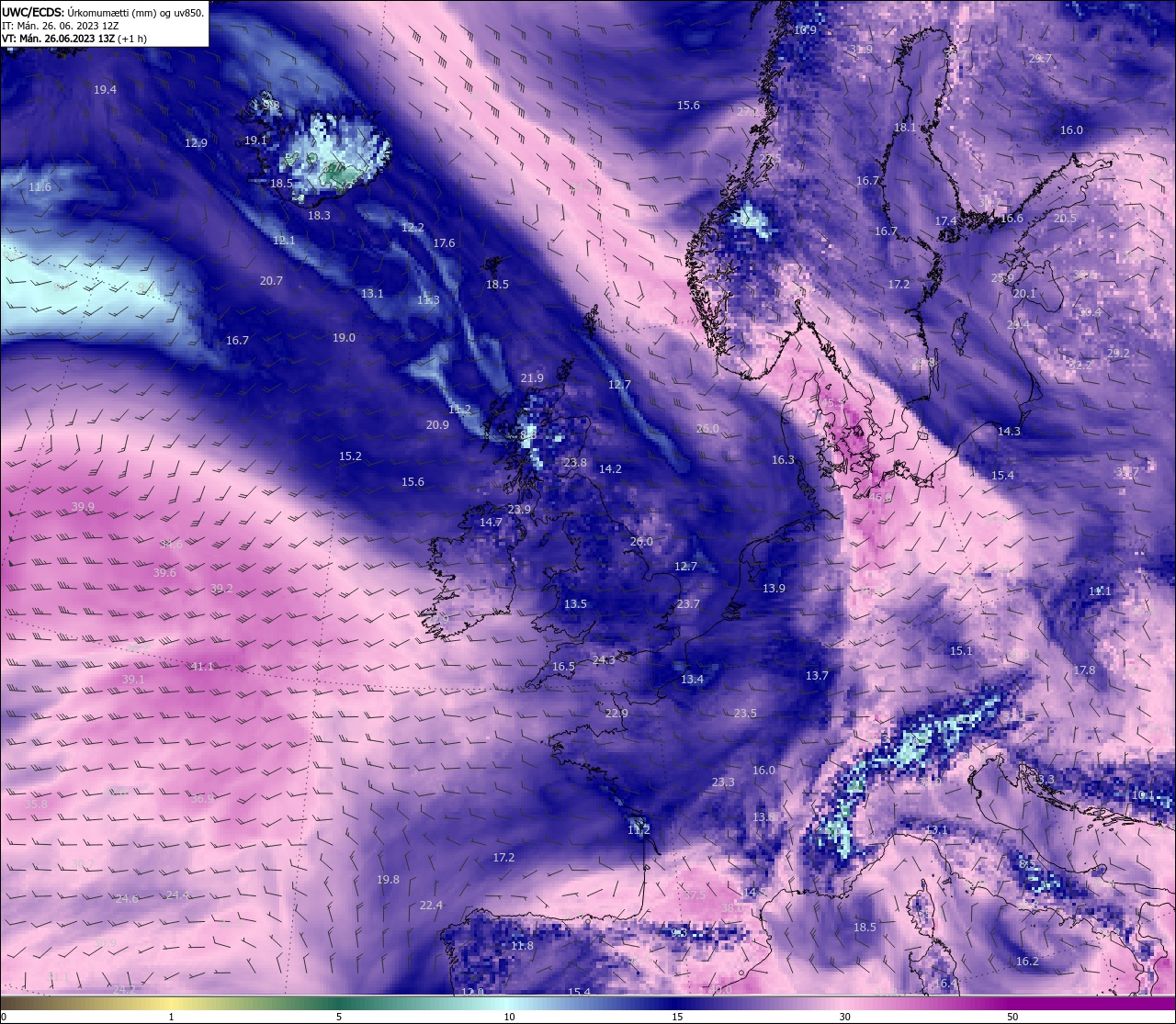The height and width of the screenshot is (1024, 1176).
Task: Click the 13.7 map value
Action: pyautogui.click(x=817, y=676)
